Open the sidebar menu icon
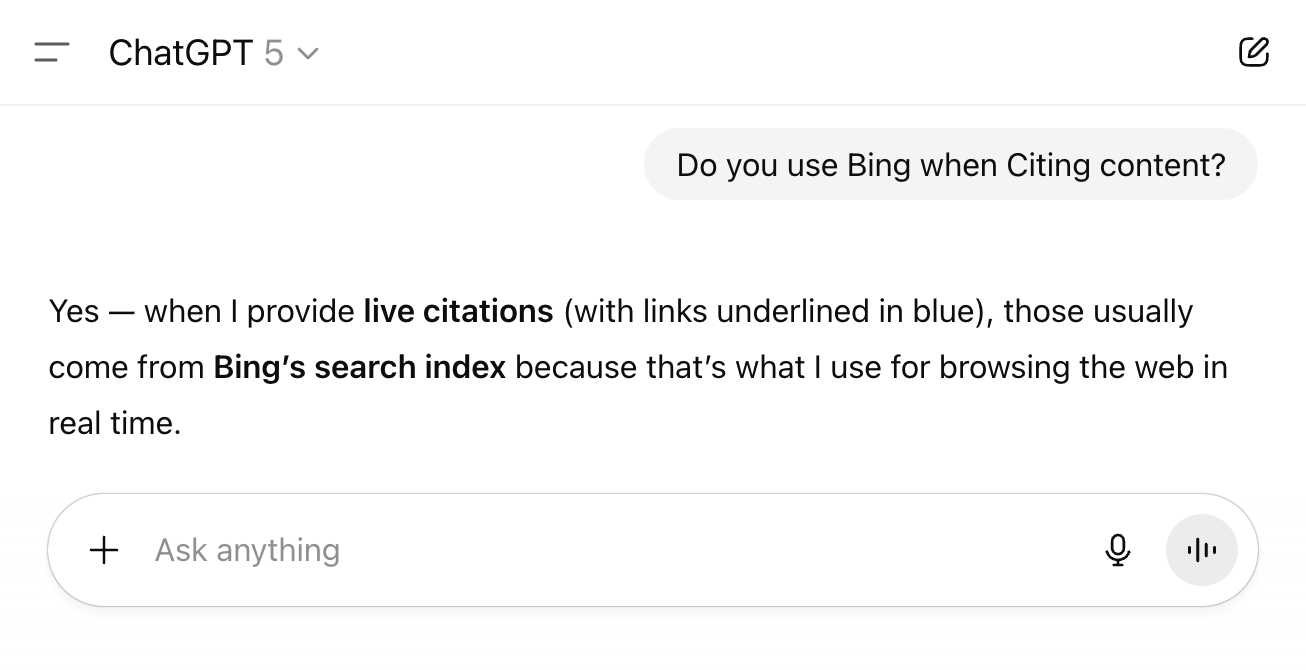The image size is (1306, 670). pos(51,52)
